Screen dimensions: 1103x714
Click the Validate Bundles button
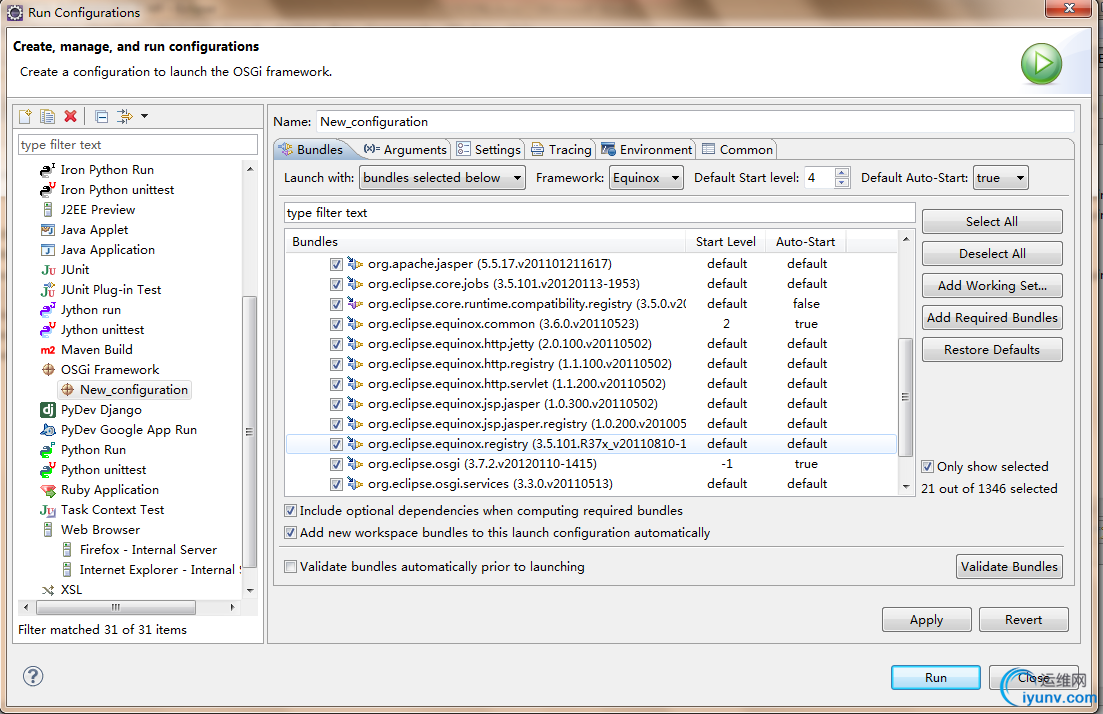[1009, 566]
